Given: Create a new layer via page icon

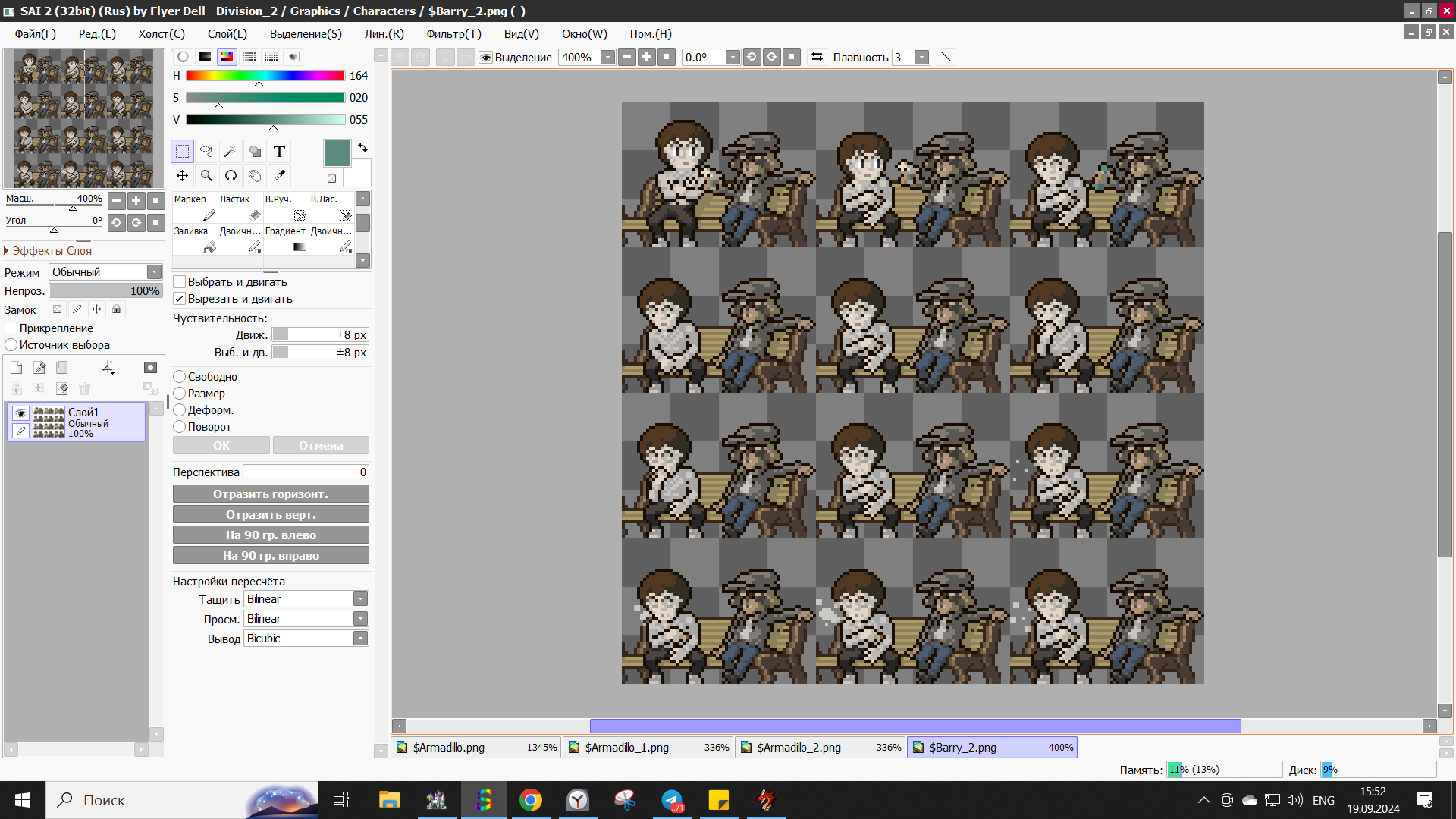Looking at the screenshot, I should click(17, 368).
